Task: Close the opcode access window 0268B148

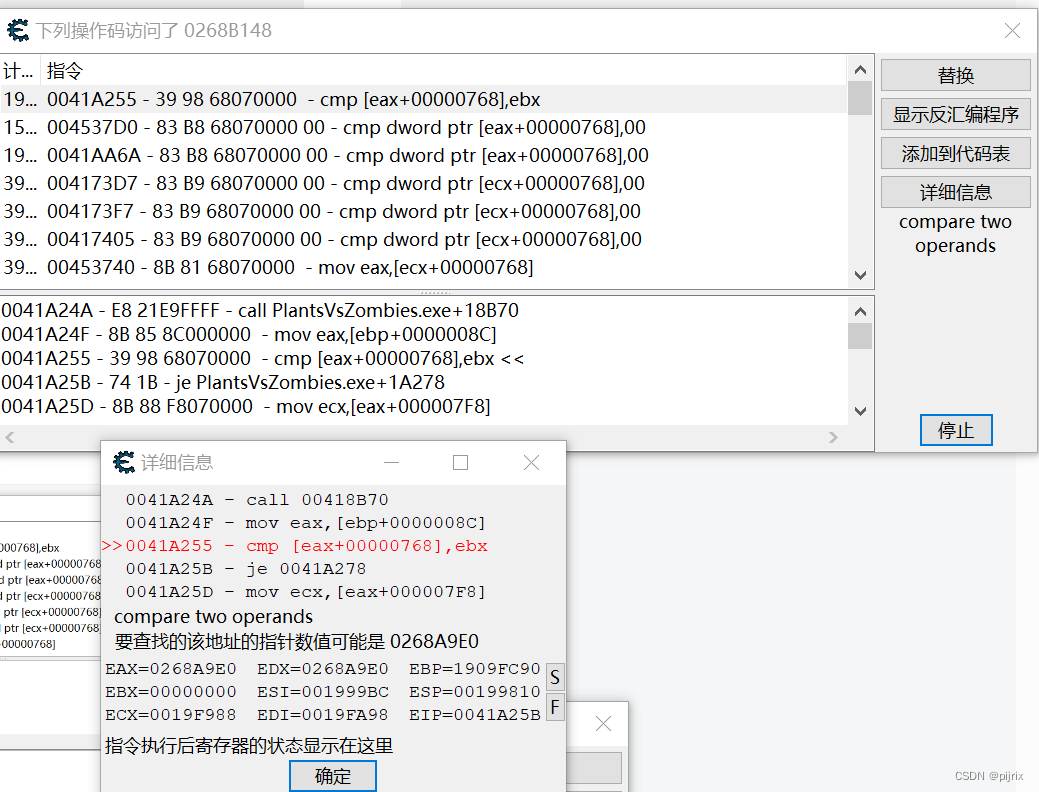Action: point(1012,30)
